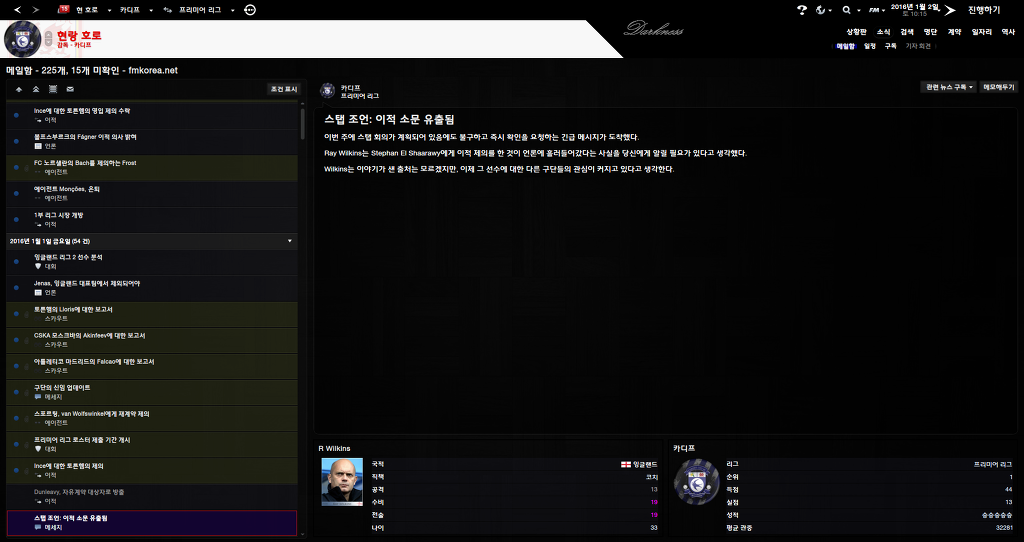The image size is (1024, 542).
Task: Toggle unread dot for 'Ince에 대한 토트넘의 영입 제의 수락'
Action: (x=16, y=115)
